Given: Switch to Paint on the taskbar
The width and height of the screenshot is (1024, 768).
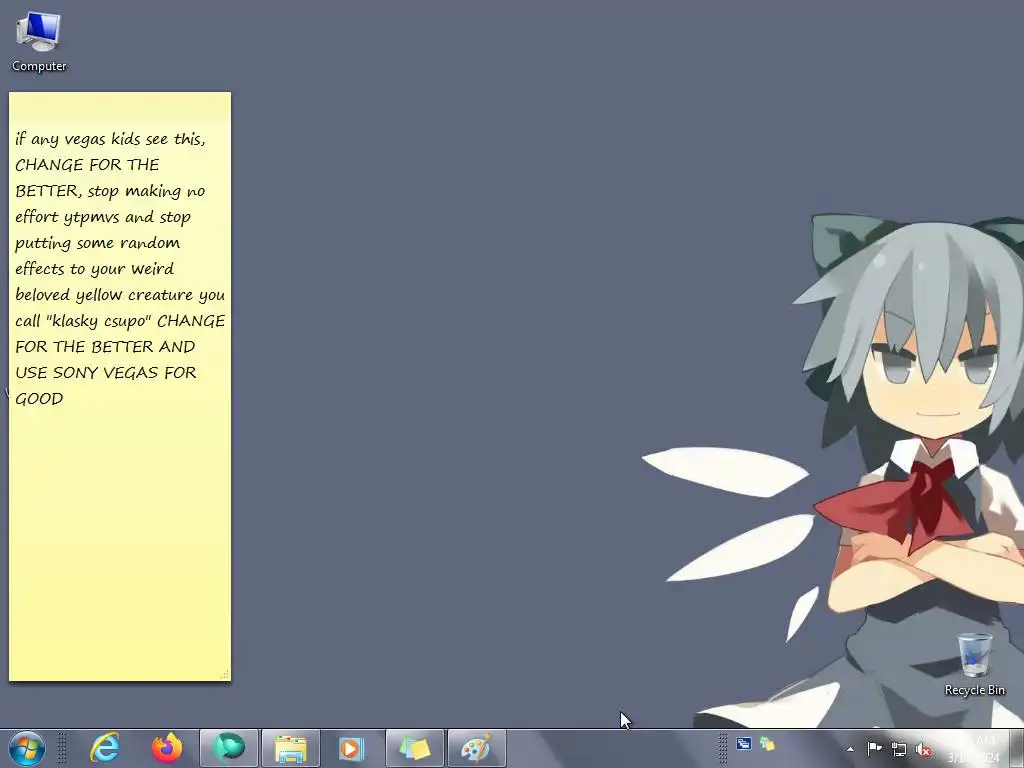Looking at the screenshot, I should click(x=477, y=748).
